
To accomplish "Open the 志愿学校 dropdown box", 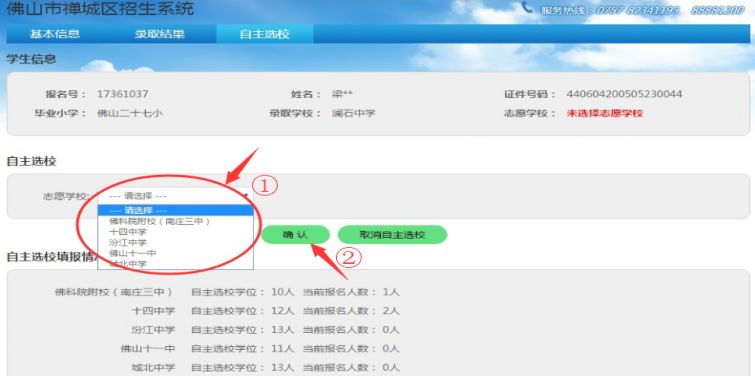I will coord(175,196).
